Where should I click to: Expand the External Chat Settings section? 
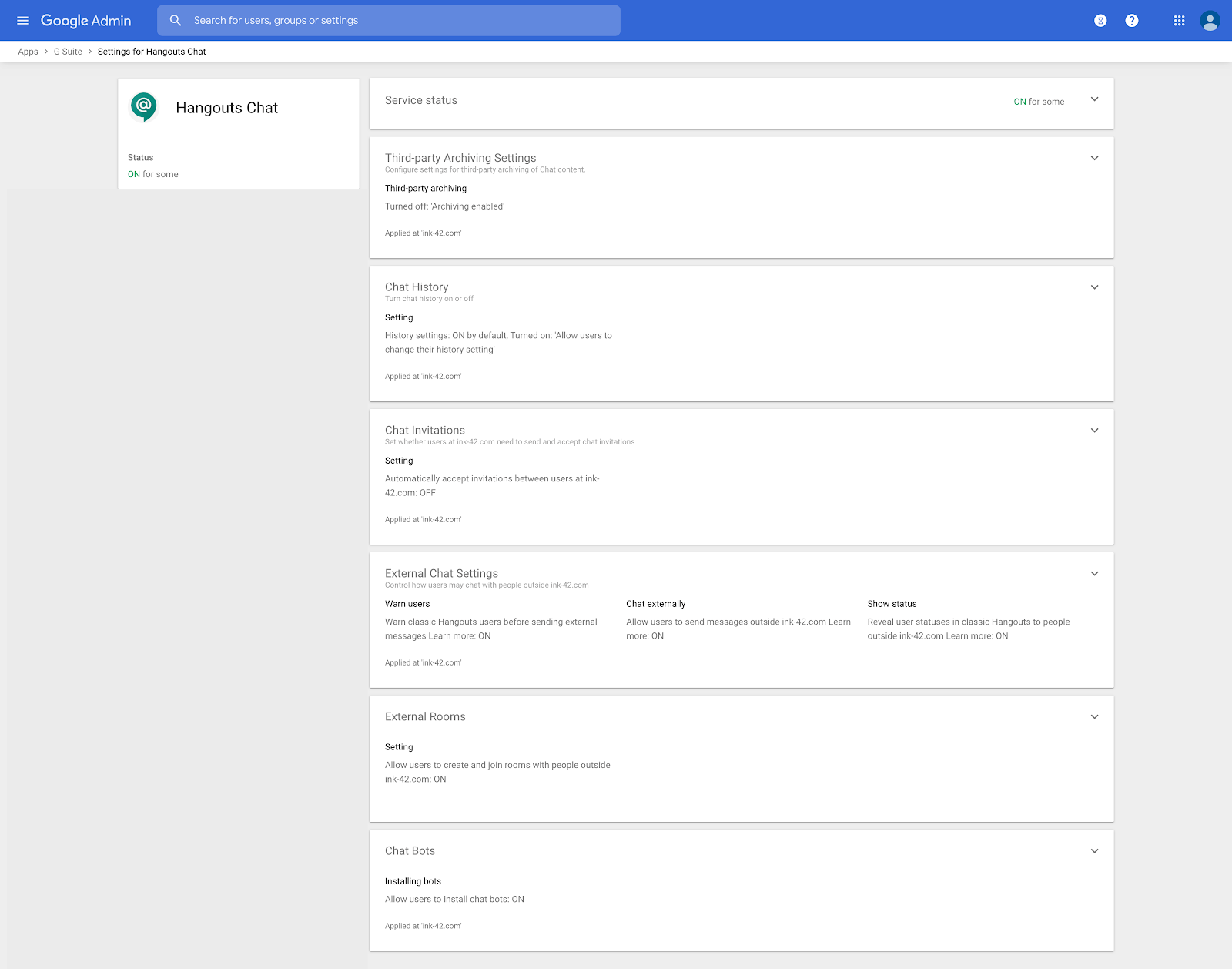[1094, 573]
